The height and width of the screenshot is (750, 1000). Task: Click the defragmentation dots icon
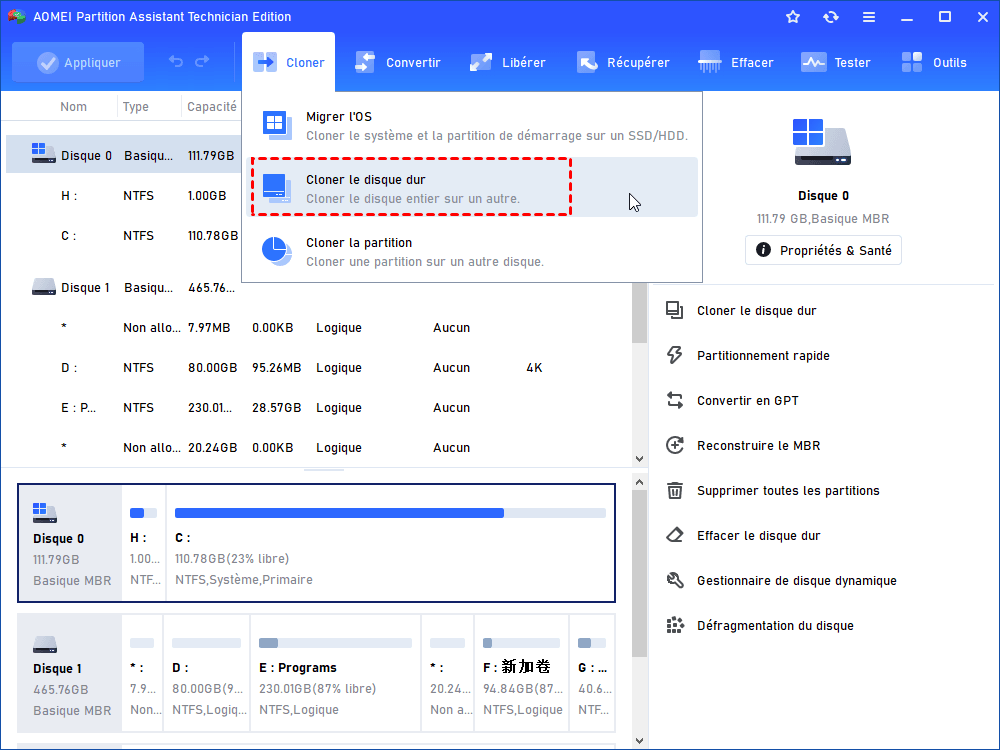point(675,626)
